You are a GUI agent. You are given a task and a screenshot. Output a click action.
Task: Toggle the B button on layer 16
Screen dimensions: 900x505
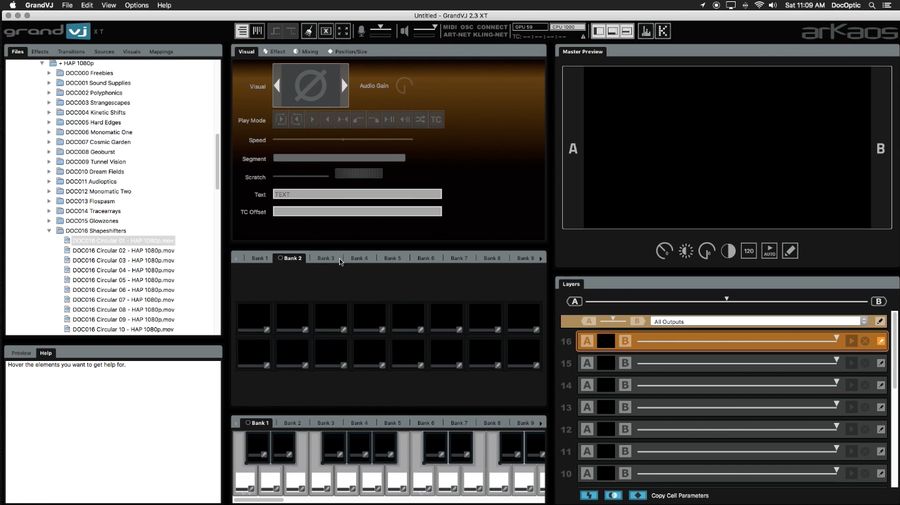pos(625,341)
